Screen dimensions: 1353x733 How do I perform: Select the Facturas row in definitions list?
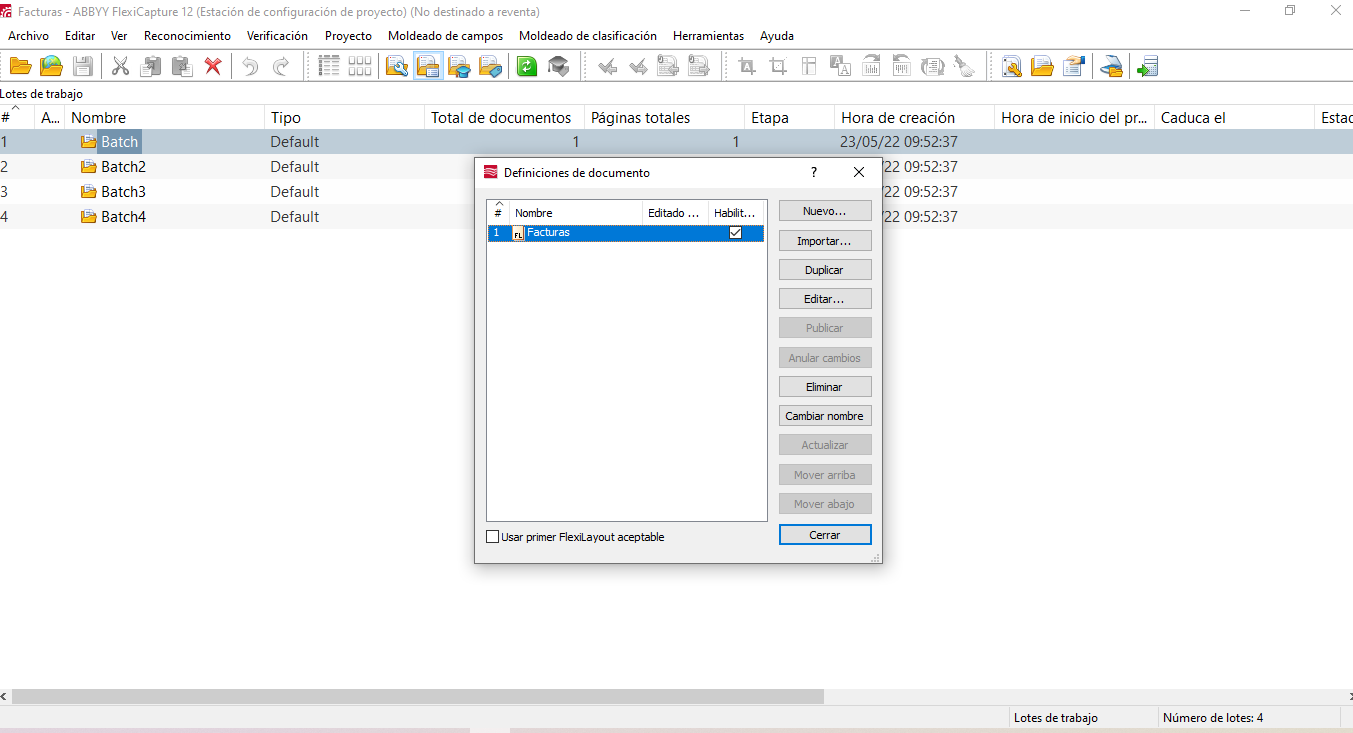point(626,233)
